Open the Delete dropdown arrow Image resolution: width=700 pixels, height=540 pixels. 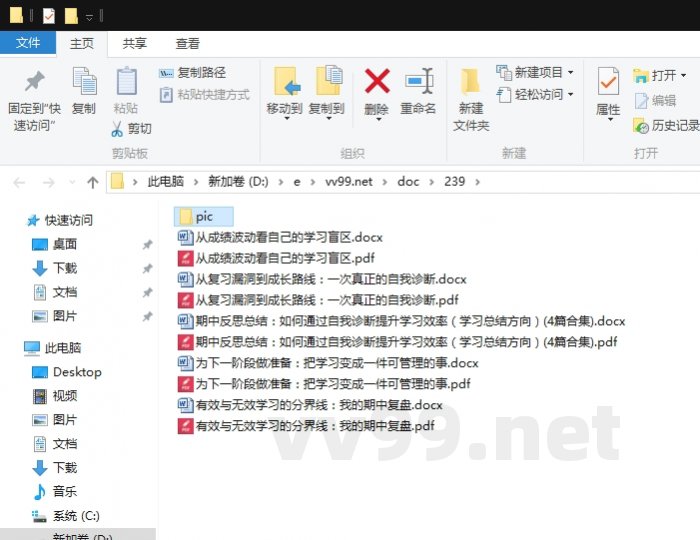coord(378,119)
